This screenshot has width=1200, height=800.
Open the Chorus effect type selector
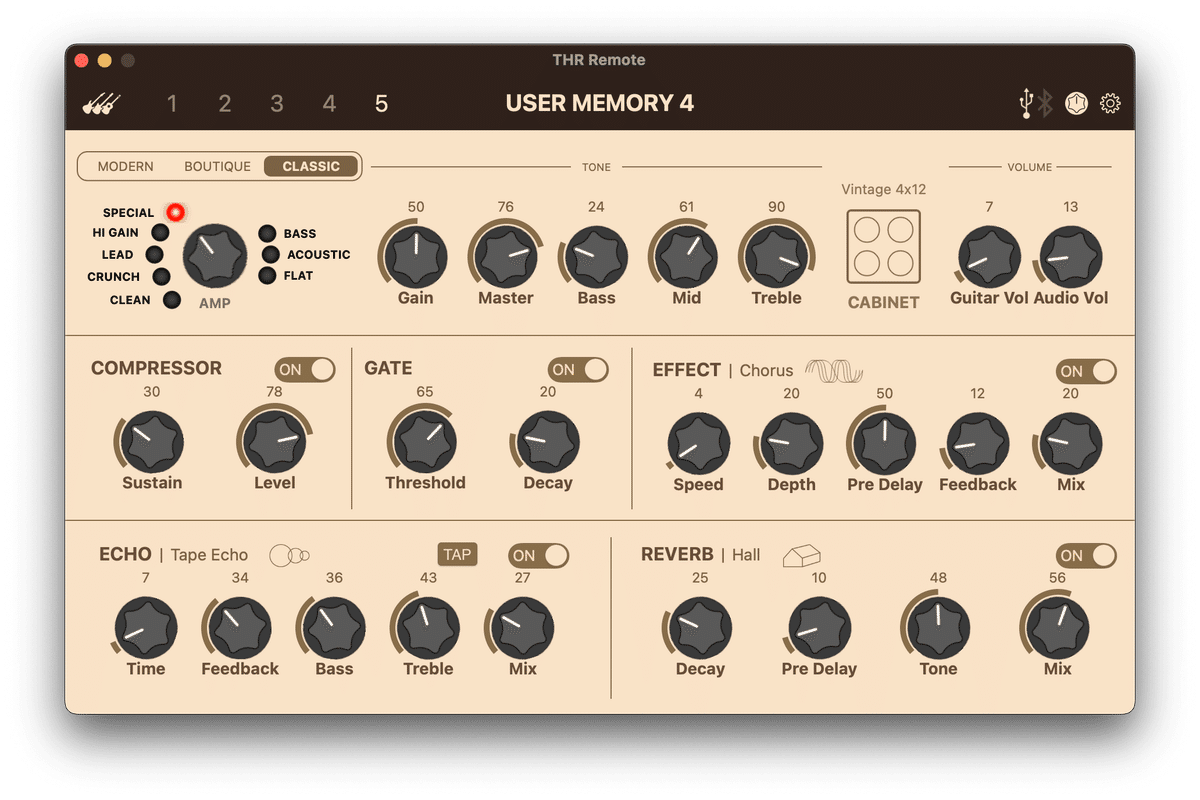767,370
